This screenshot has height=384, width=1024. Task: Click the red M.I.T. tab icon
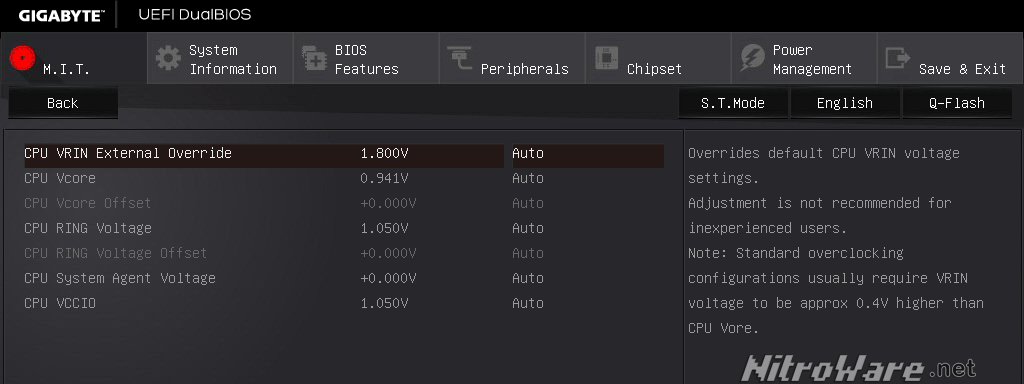22,58
